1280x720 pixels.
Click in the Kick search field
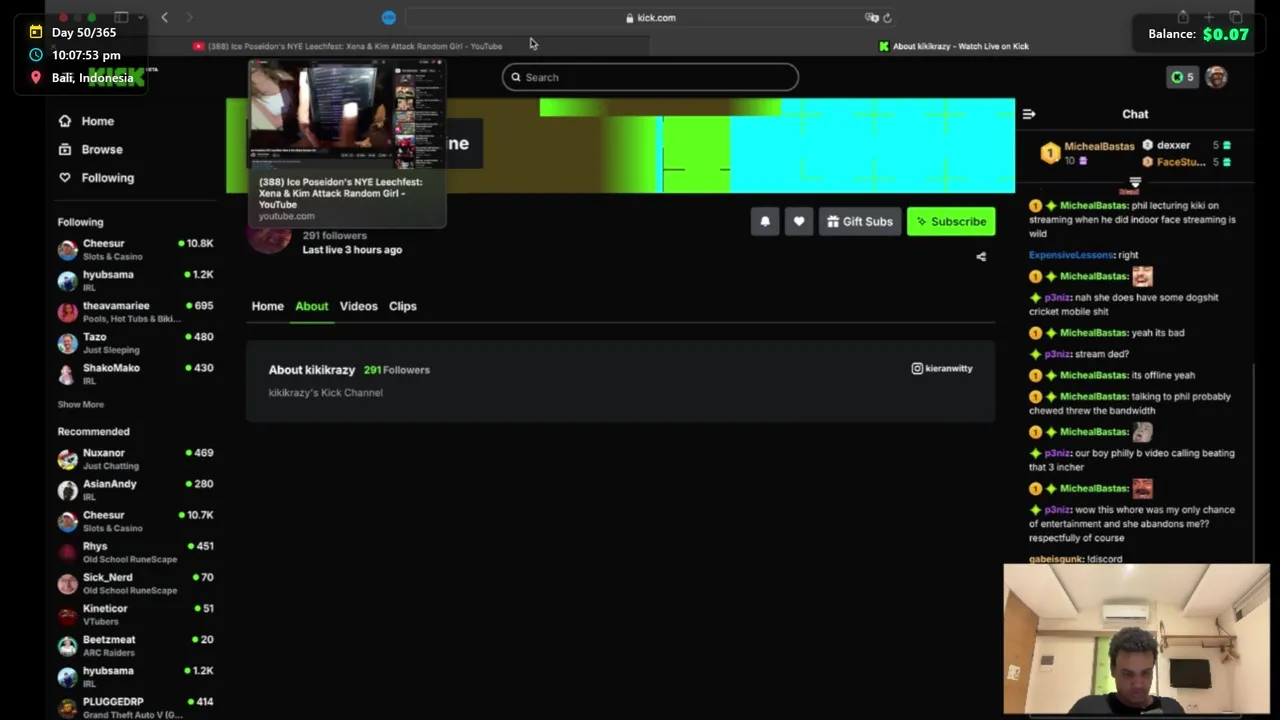[x=650, y=77]
